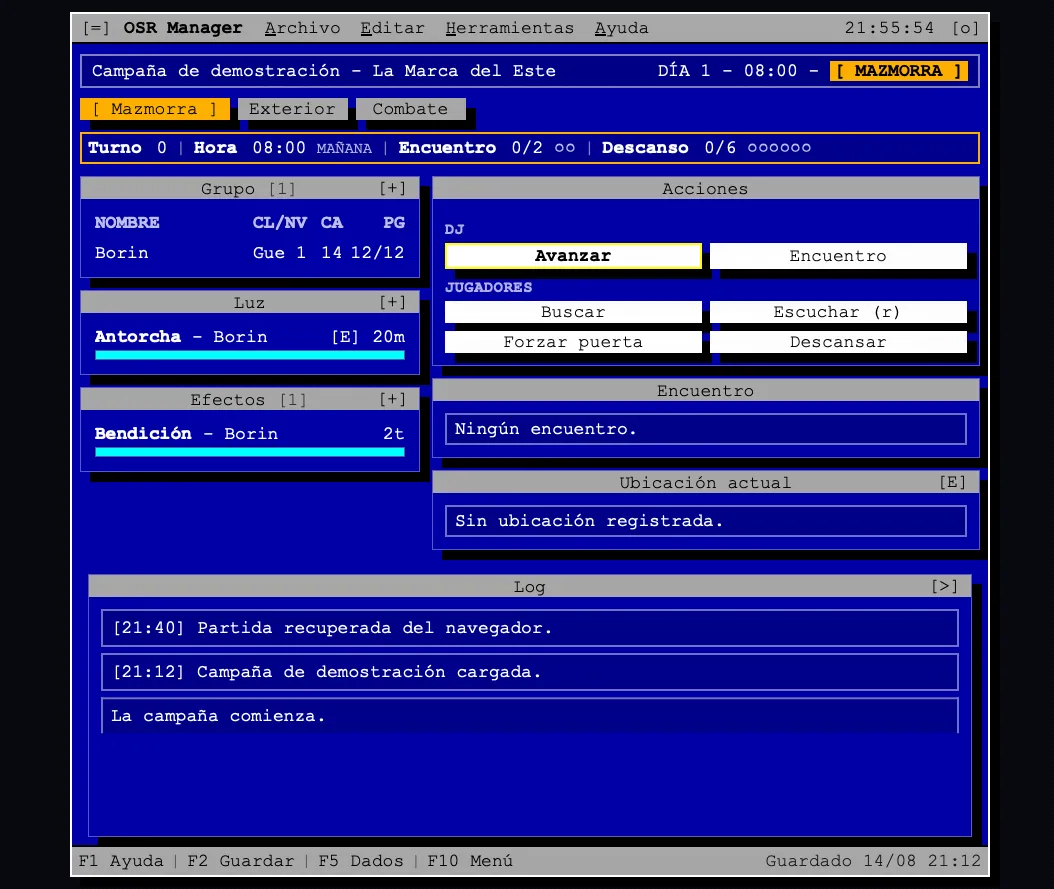Click F2 Guardar in status bar
This screenshot has width=1054, height=889.
point(241,861)
